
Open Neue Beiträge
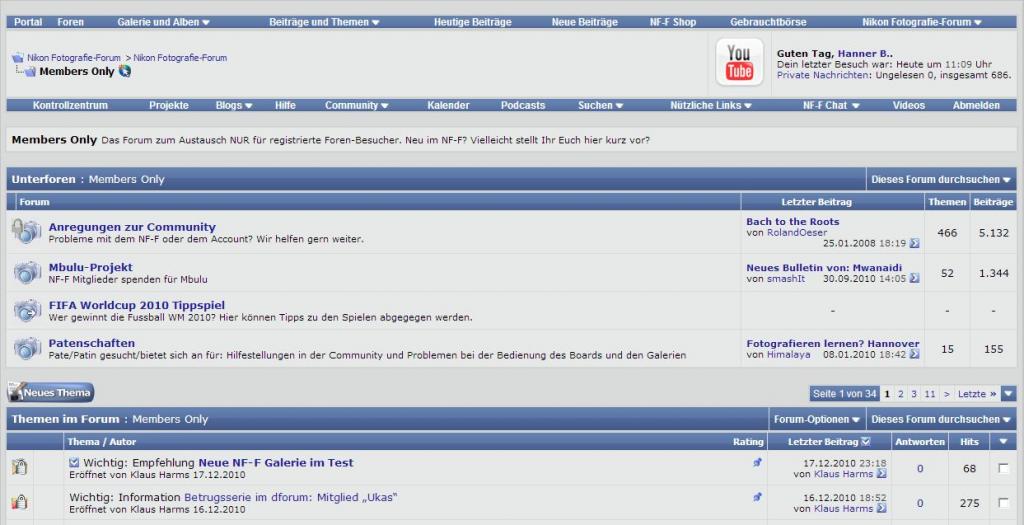(x=584, y=22)
